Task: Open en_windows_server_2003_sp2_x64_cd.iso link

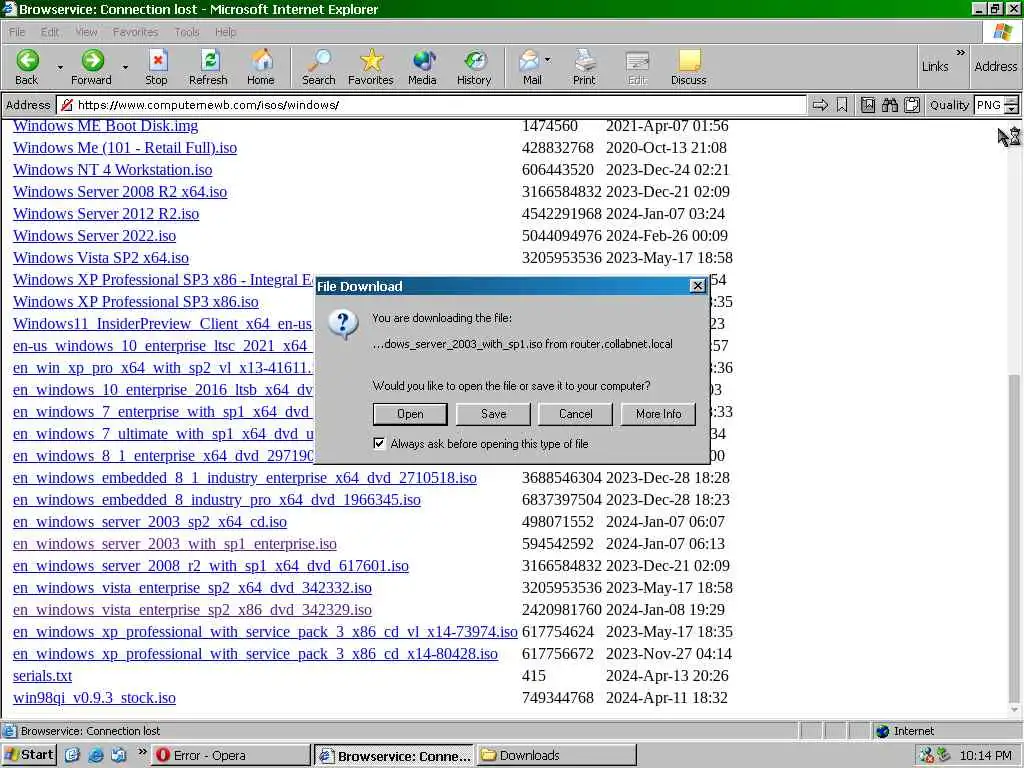Action: (150, 522)
